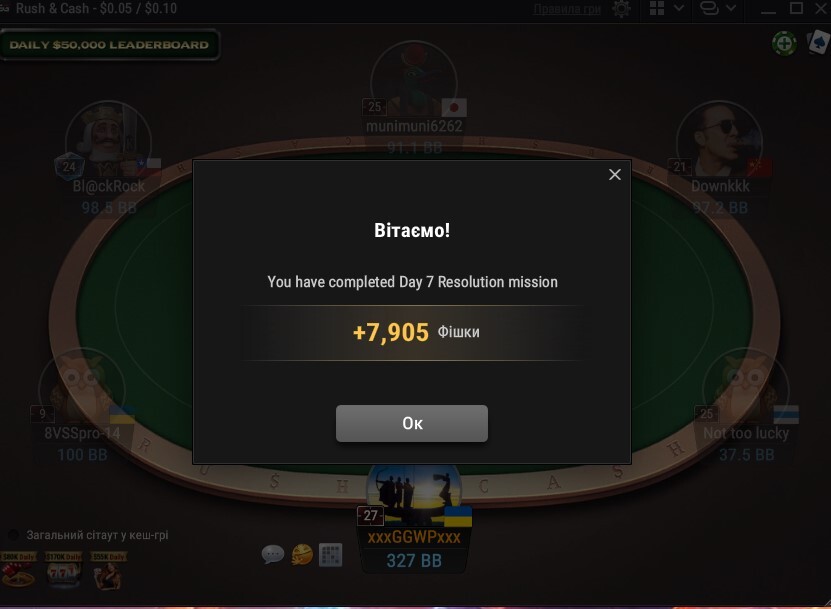The width and height of the screenshot is (831, 609).
Task: Confirm the mission reward with Ок
Action: coord(412,423)
